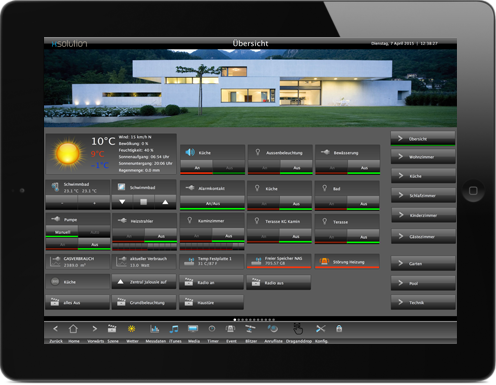496x385 pixels.
Task: Open the Wetter sun icon
Action: pos(132,329)
